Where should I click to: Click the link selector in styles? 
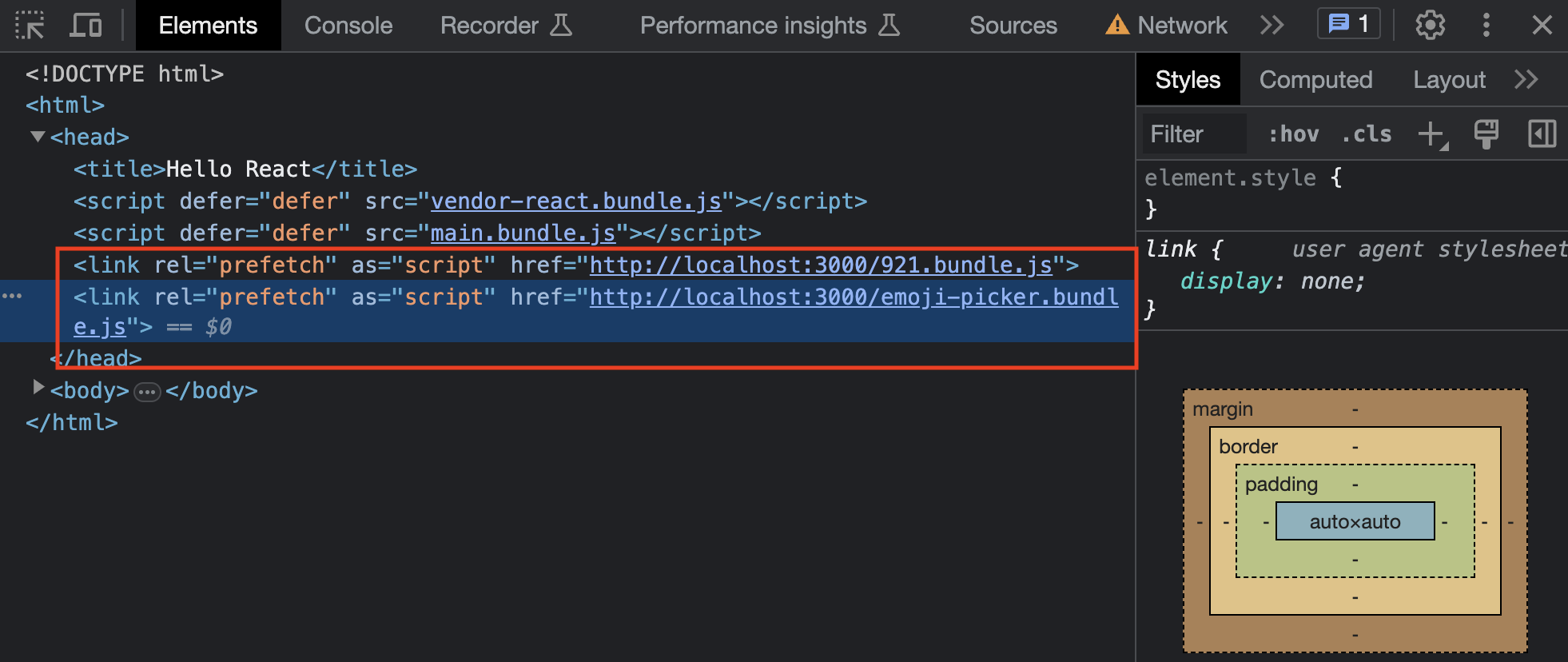pos(1171,249)
